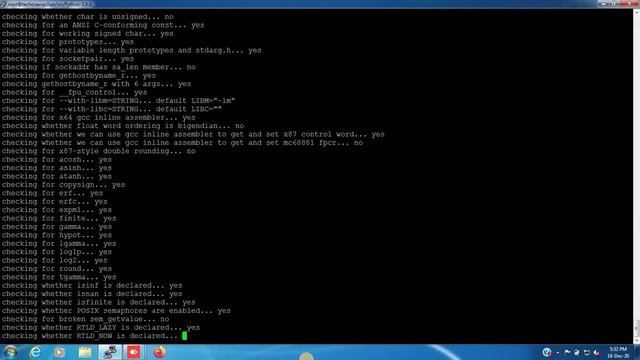Click the line containing '--with-libc=STRING'
This screenshot has width=640, height=360.
click(112, 109)
